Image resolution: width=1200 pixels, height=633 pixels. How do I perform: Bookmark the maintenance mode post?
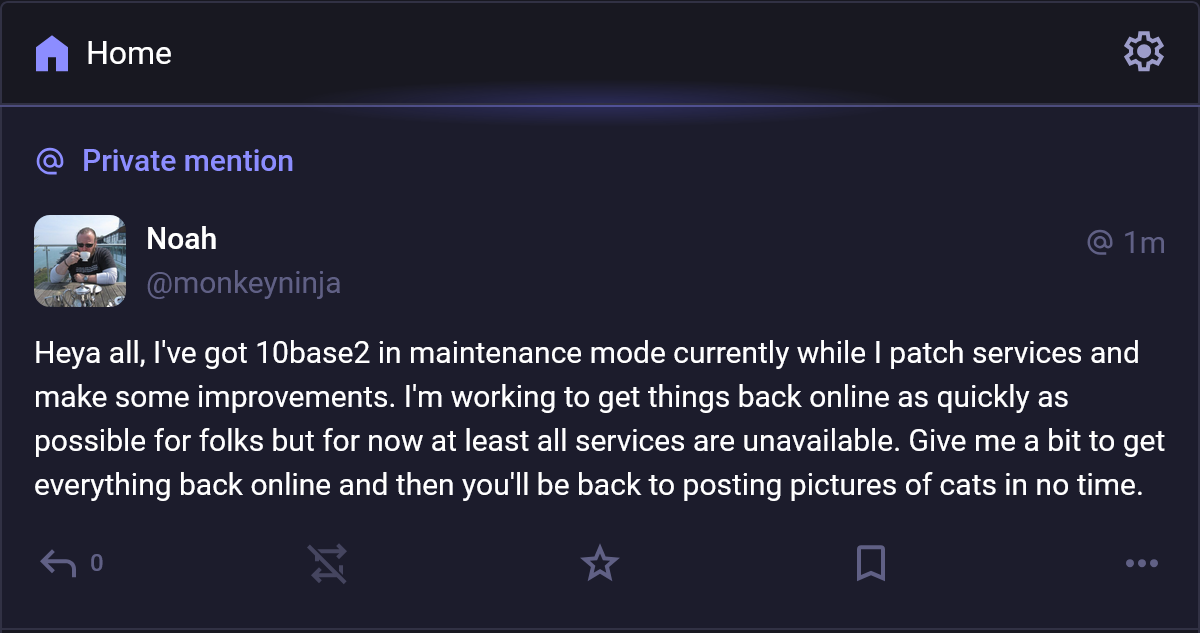click(871, 564)
